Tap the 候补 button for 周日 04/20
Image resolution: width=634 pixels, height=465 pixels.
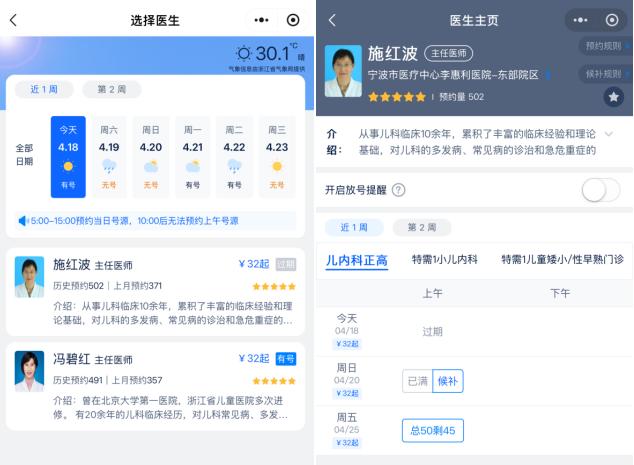448,381
